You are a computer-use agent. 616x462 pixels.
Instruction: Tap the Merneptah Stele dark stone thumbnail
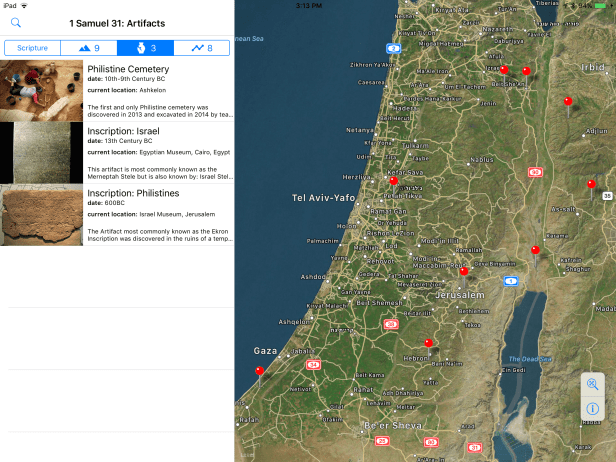click(x=41, y=152)
